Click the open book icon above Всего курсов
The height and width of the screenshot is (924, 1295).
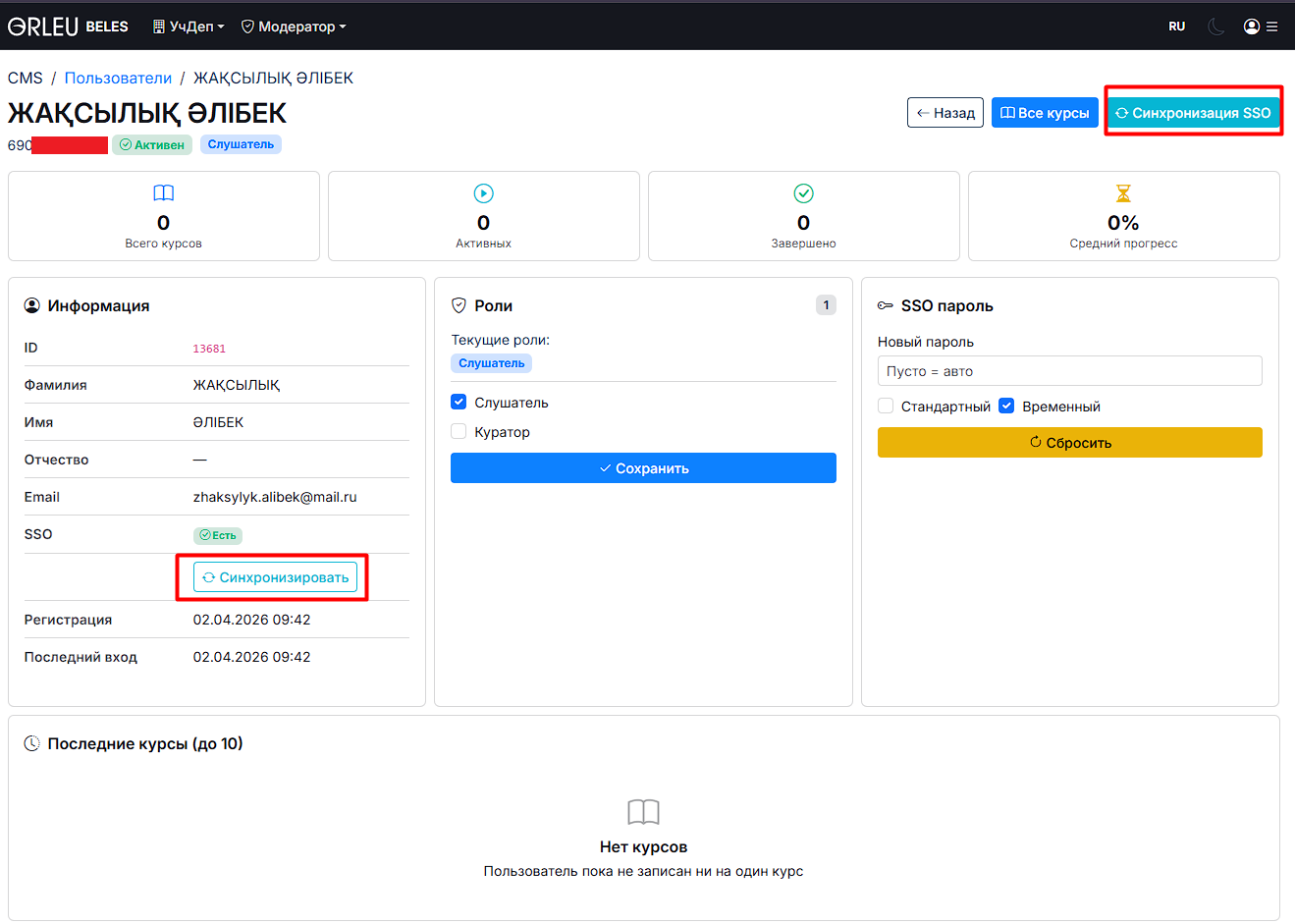click(163, 193)
